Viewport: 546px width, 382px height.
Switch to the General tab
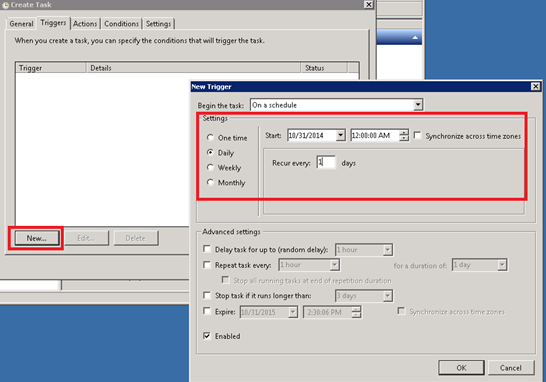[x=21, y=24]
